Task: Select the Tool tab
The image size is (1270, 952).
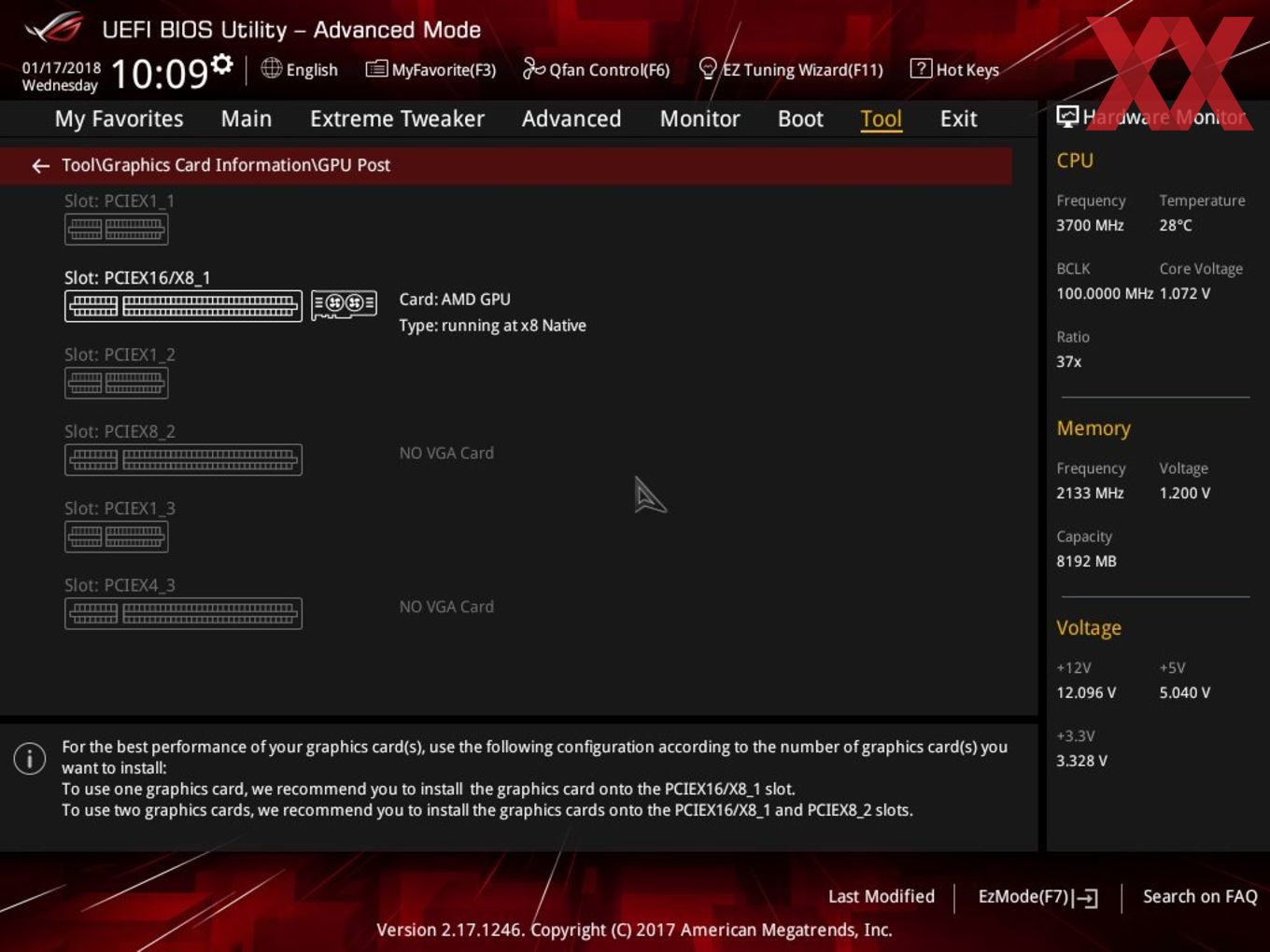Action: (881, 119)
